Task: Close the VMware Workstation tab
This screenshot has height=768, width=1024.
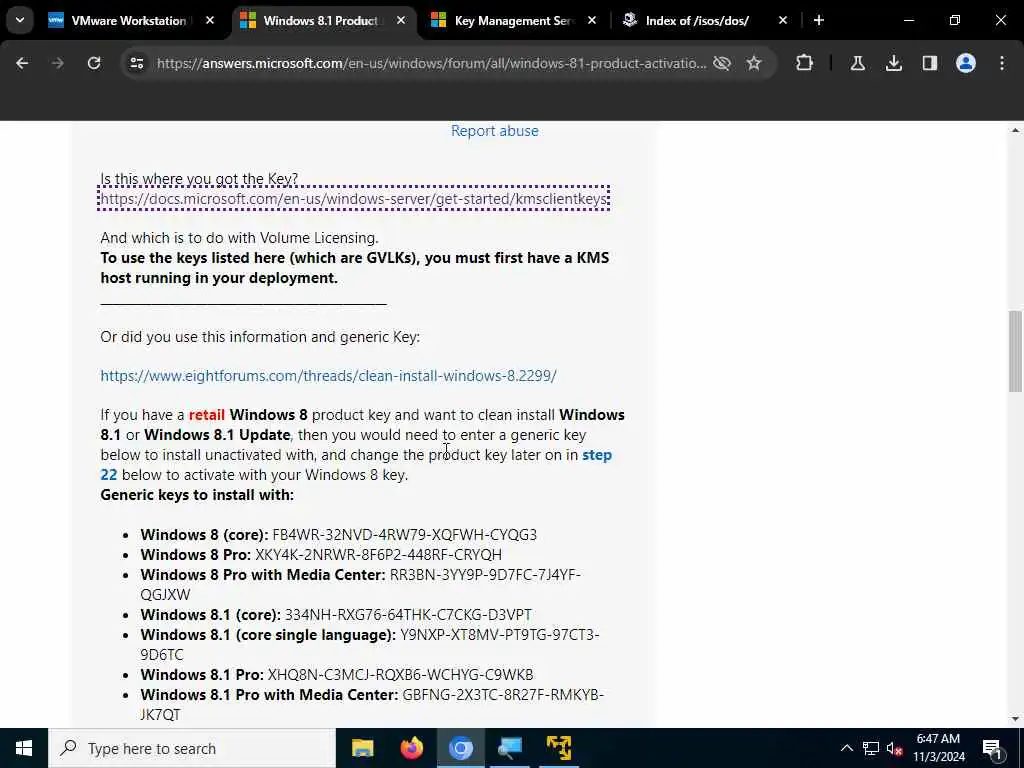Action: click(x=210, y=21)
